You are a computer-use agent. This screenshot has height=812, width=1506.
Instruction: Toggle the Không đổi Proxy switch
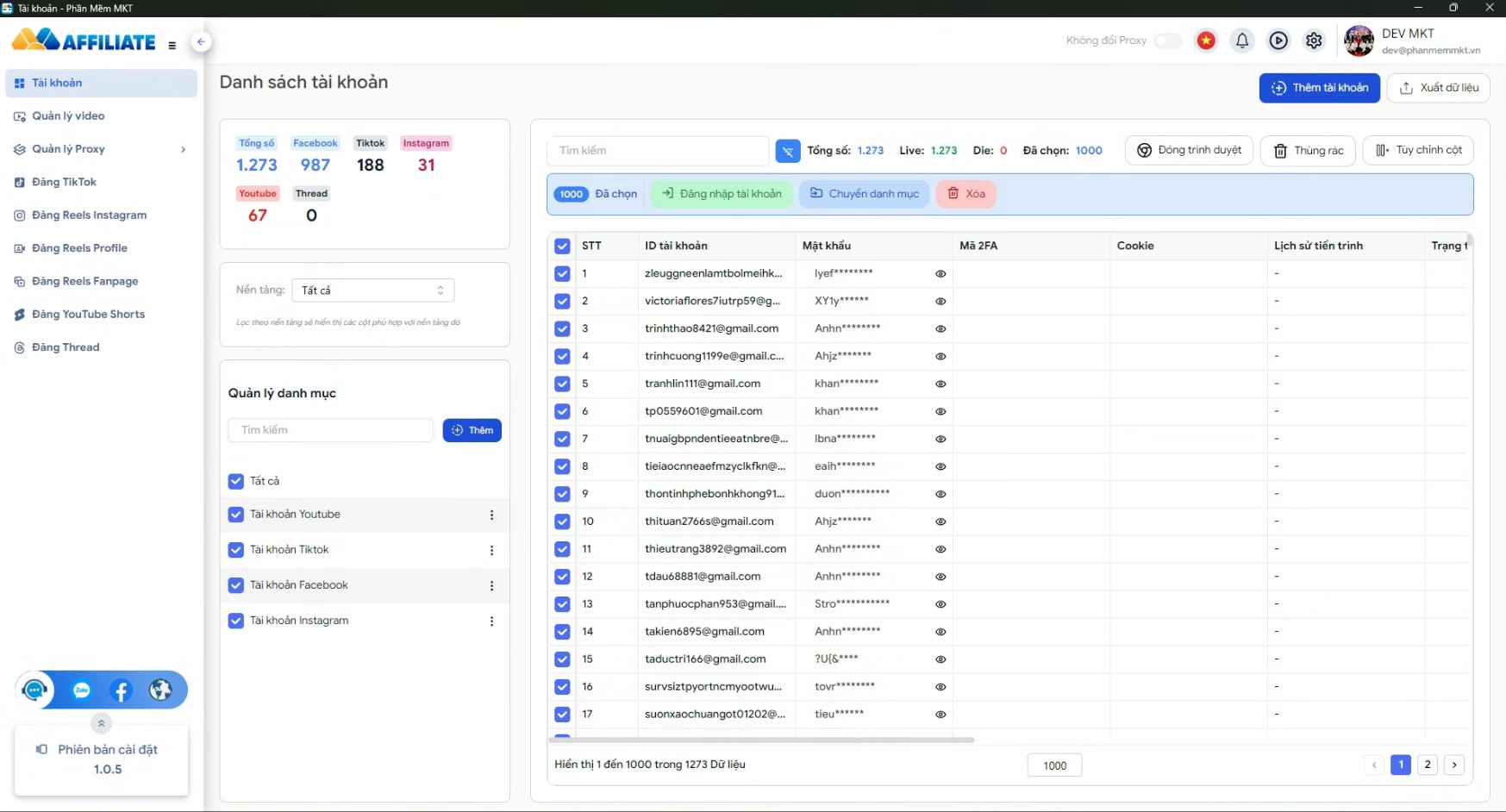(1168, 41)
